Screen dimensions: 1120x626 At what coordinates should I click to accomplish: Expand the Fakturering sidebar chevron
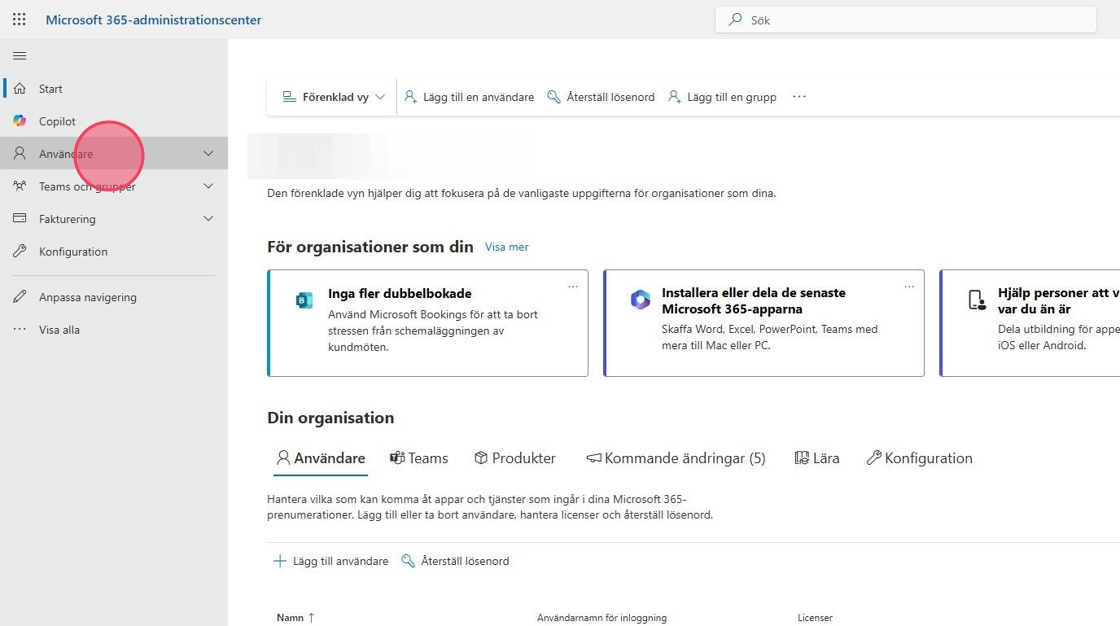tap(208, 219)
